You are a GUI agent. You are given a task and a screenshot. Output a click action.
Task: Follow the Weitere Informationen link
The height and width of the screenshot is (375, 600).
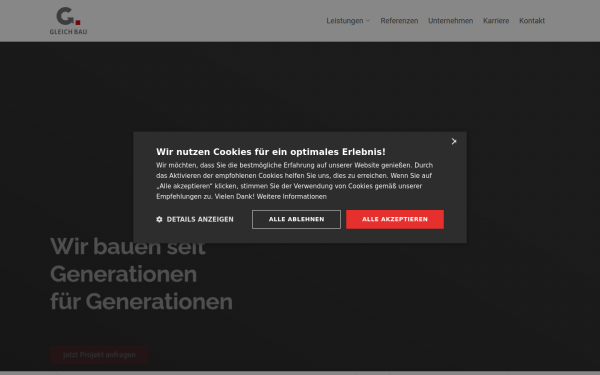292,197
